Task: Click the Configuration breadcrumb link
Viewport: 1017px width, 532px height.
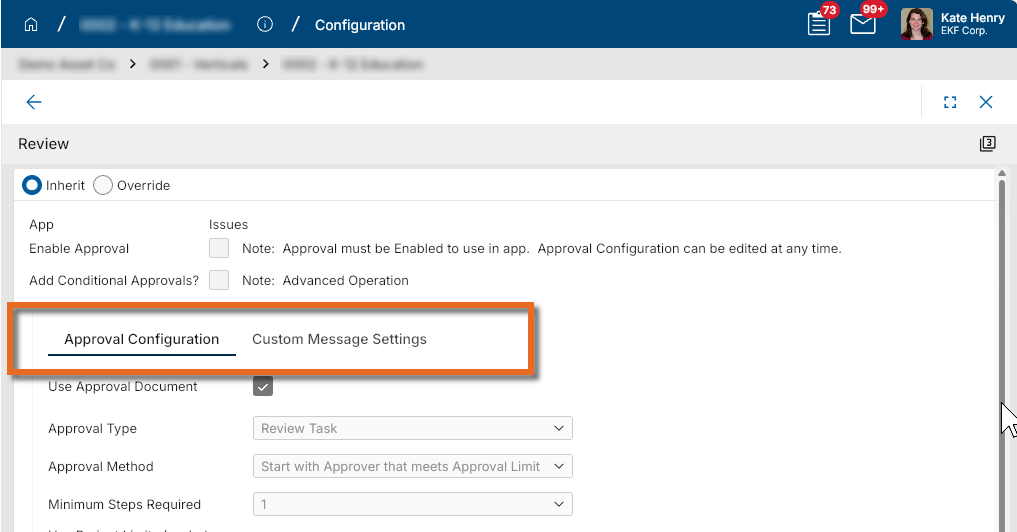Action: (360, 25)
